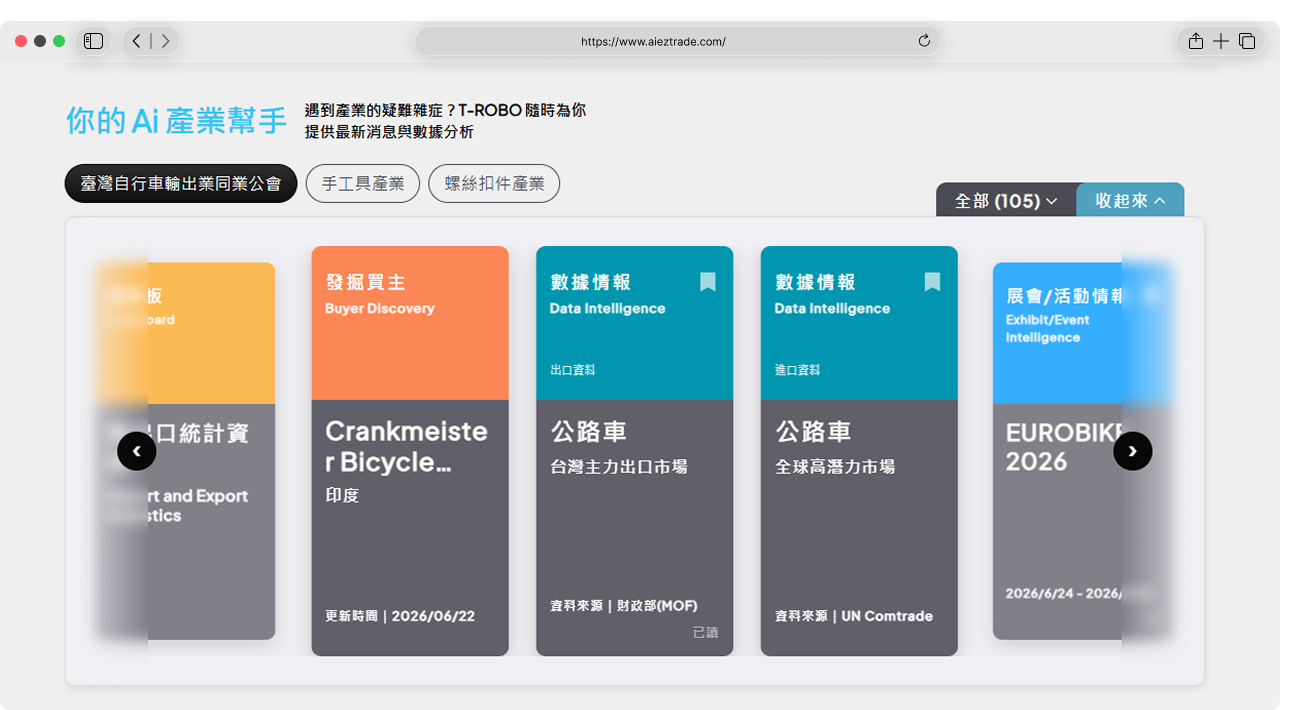Go back with the browser back arrow
1291x710 pixels.
click(138, 41)
